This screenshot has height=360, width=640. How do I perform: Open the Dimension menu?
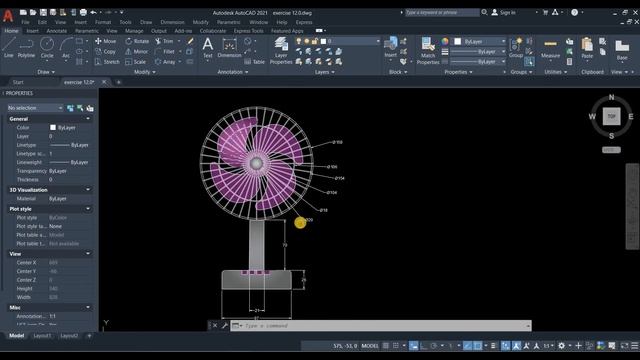click(172, 22)
